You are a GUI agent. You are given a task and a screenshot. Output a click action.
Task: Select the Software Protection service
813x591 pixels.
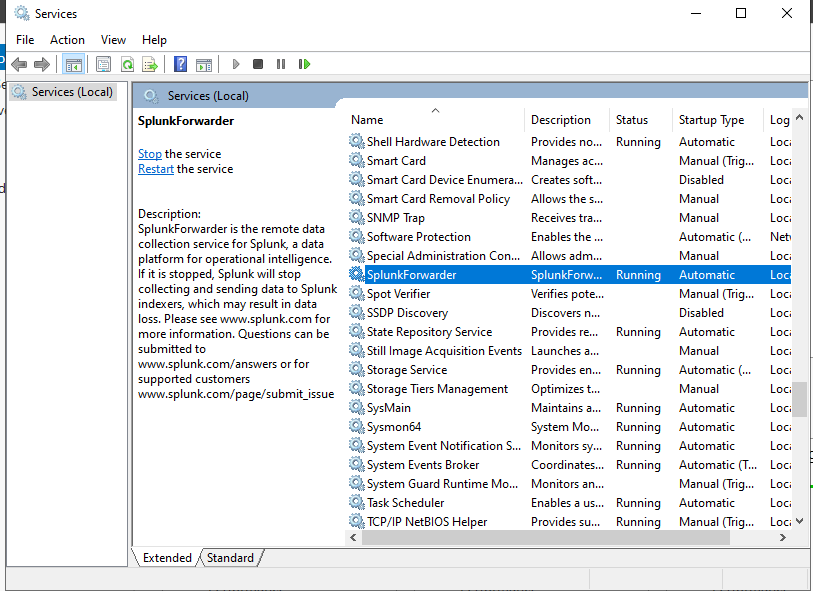568,236
